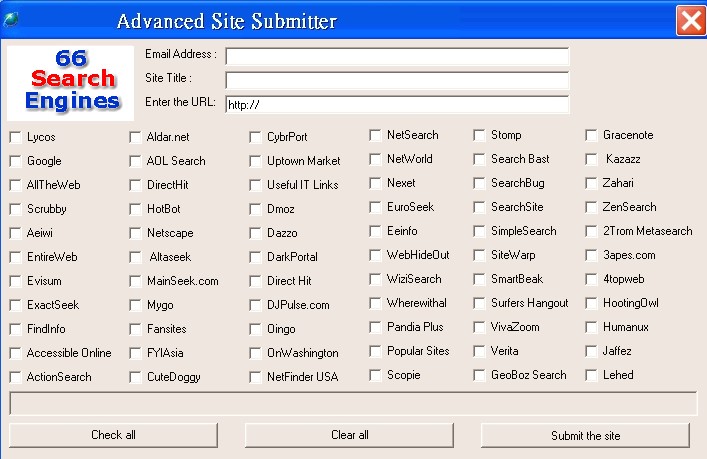Select the Scrubby checkbox

point(16,209)
